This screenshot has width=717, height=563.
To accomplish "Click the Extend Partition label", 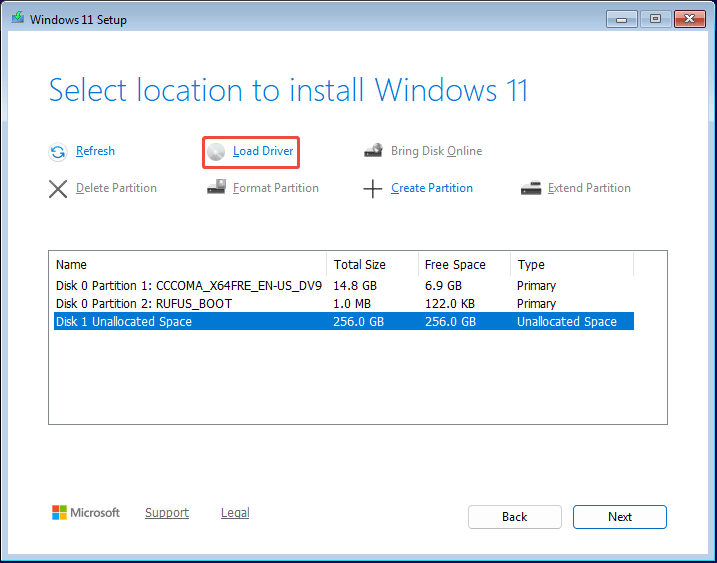I will pyautogui.click(x=589, y=188).
